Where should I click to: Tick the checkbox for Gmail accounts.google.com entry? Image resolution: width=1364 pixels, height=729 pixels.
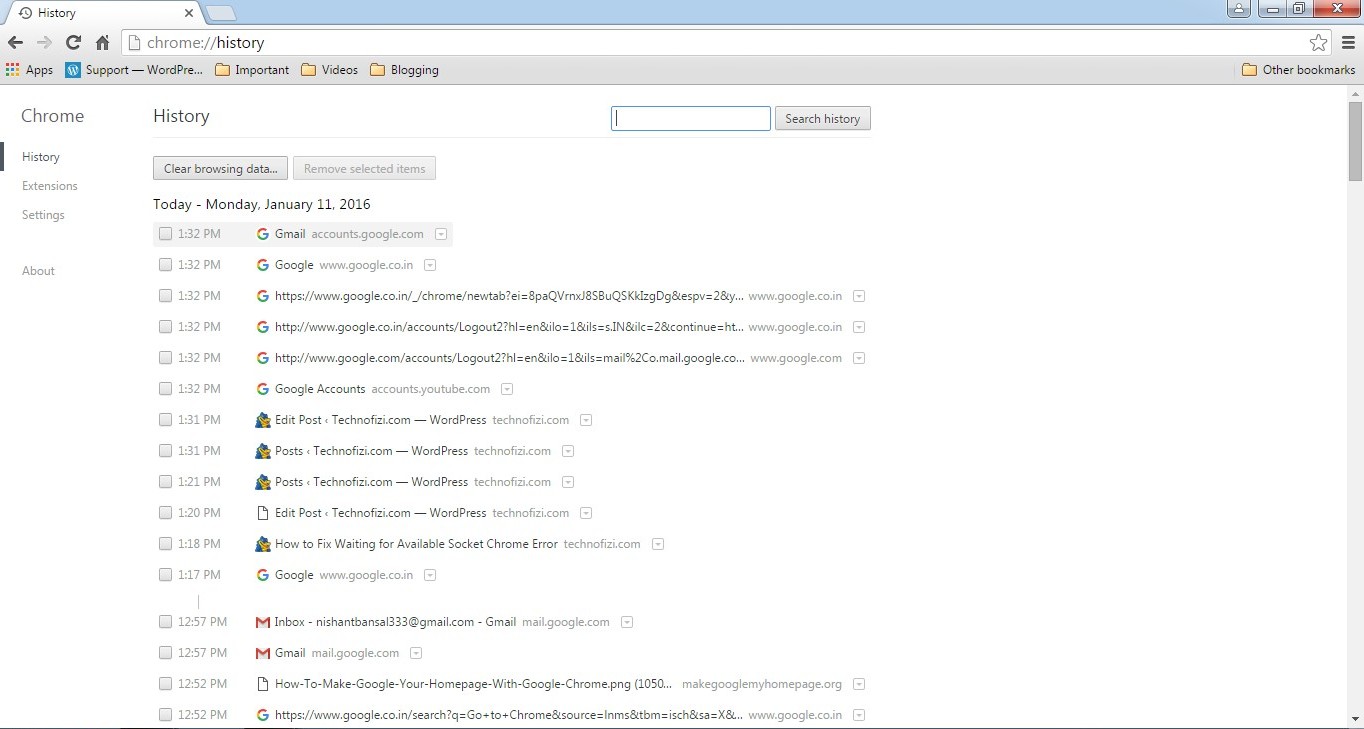coord(166,234)
